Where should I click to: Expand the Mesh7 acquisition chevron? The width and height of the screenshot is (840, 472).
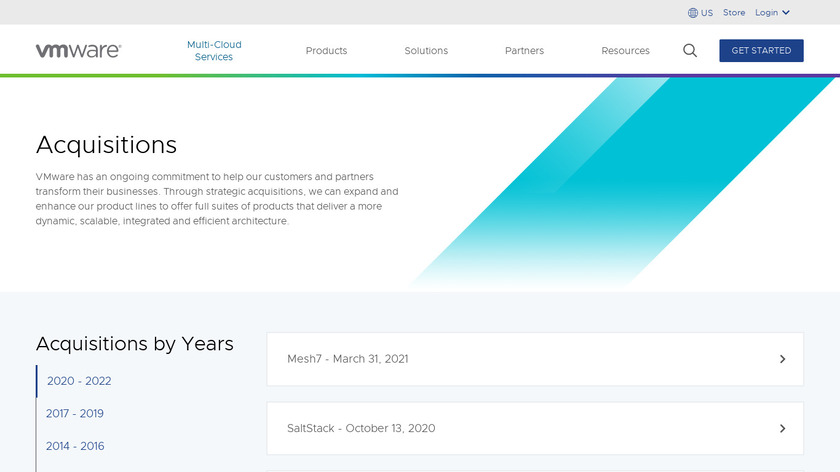tap(782, 359)
